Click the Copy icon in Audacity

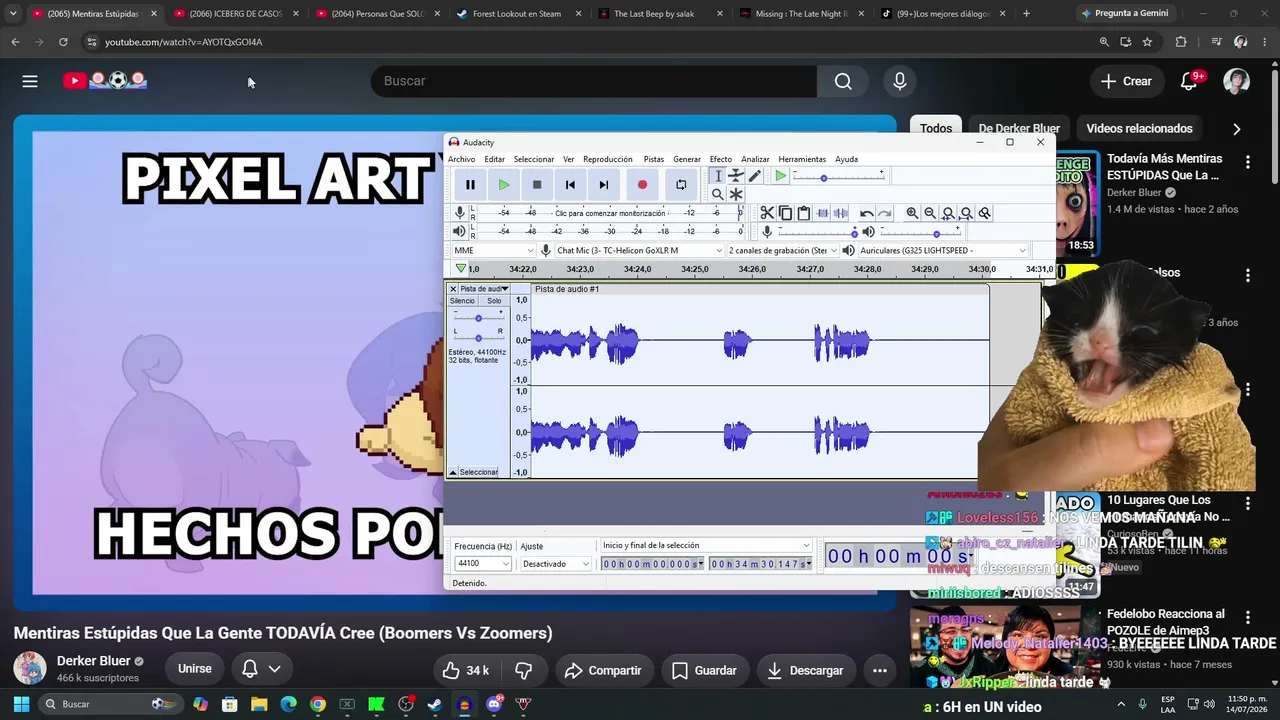[x=785, y=213]
